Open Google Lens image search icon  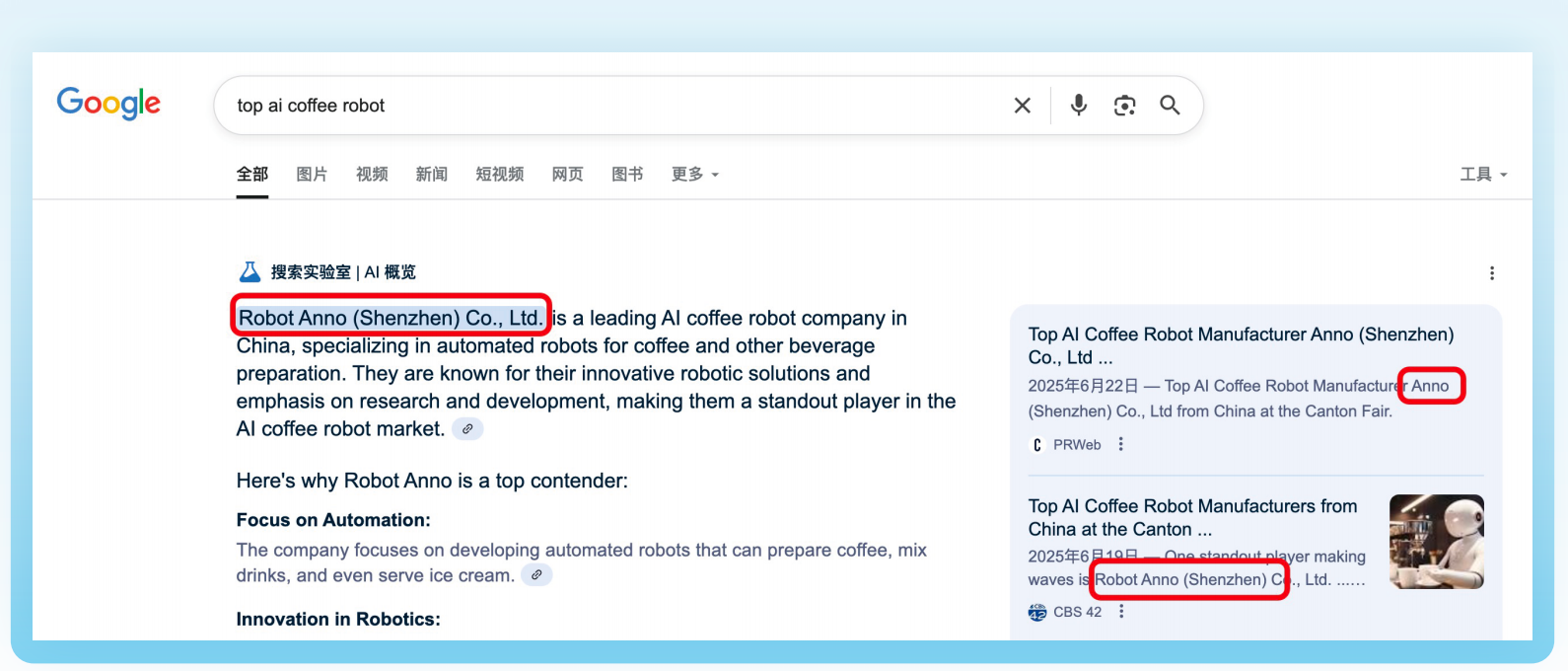coord(1125,106)
